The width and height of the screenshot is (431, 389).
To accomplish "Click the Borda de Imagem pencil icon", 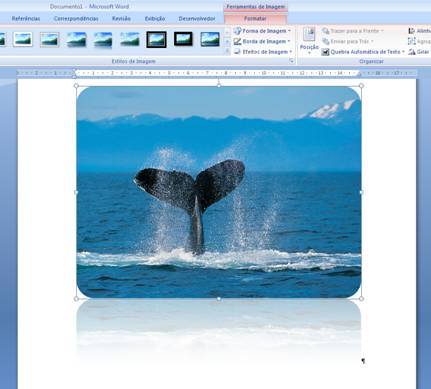I will coord(237,41).
